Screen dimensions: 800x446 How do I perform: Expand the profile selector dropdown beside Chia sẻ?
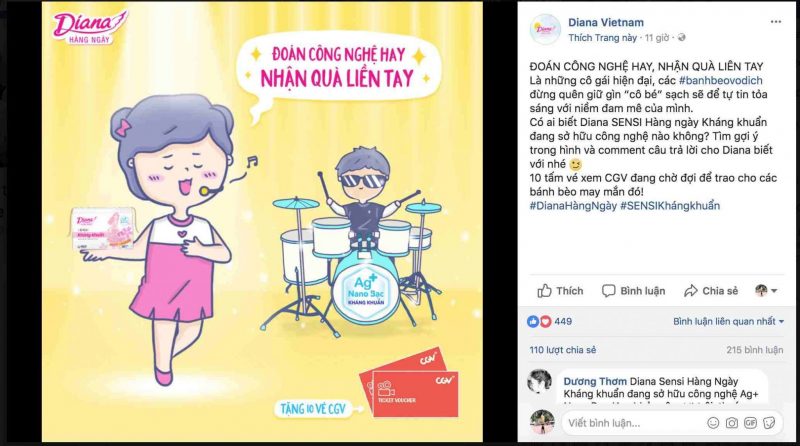766,291
